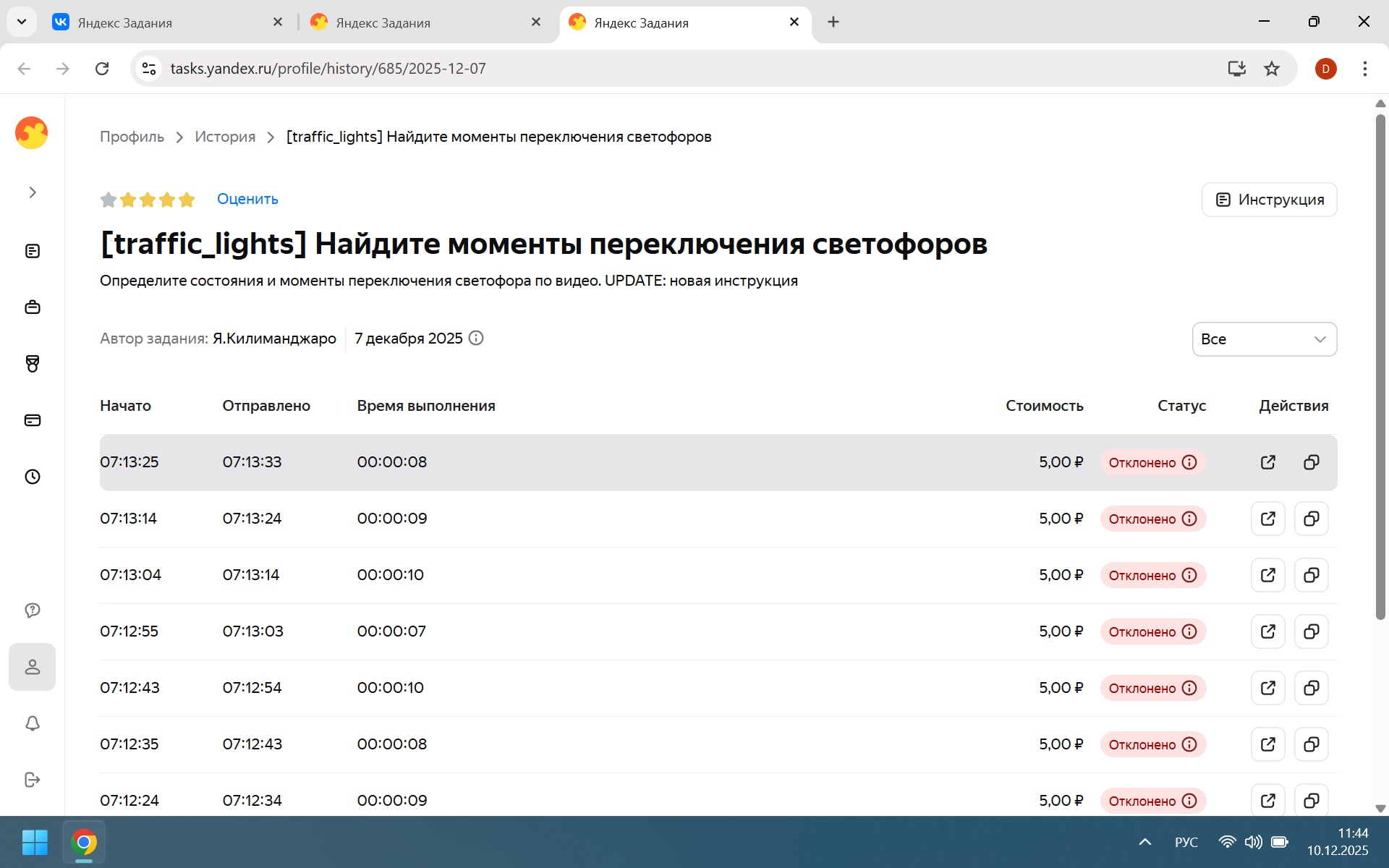Click the first gray rating star
This screenshot has width=1389, height=868.
pyautogui.click(x=109, y=200)
